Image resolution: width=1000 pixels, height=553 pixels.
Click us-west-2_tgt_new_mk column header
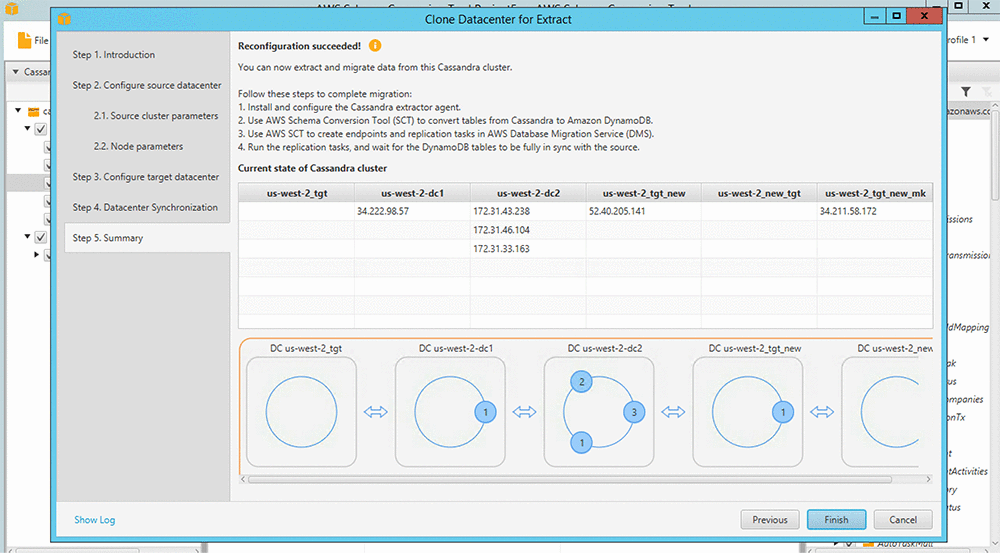coord(875,193)
